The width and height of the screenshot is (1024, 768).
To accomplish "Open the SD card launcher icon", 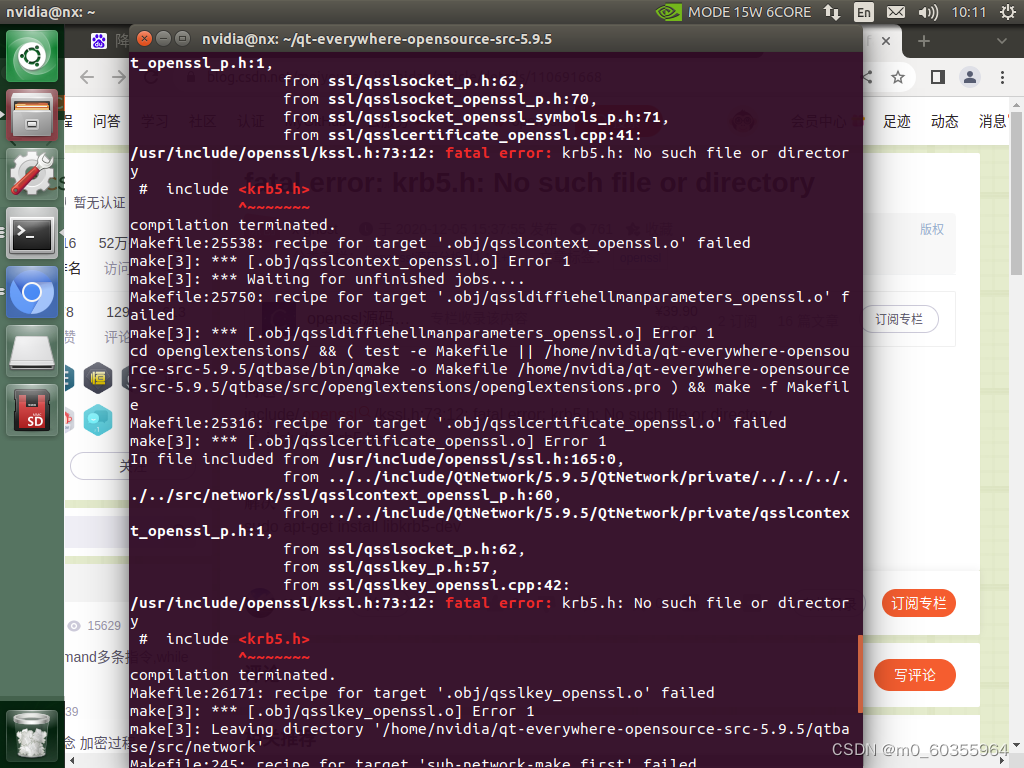I will [31, 410].
